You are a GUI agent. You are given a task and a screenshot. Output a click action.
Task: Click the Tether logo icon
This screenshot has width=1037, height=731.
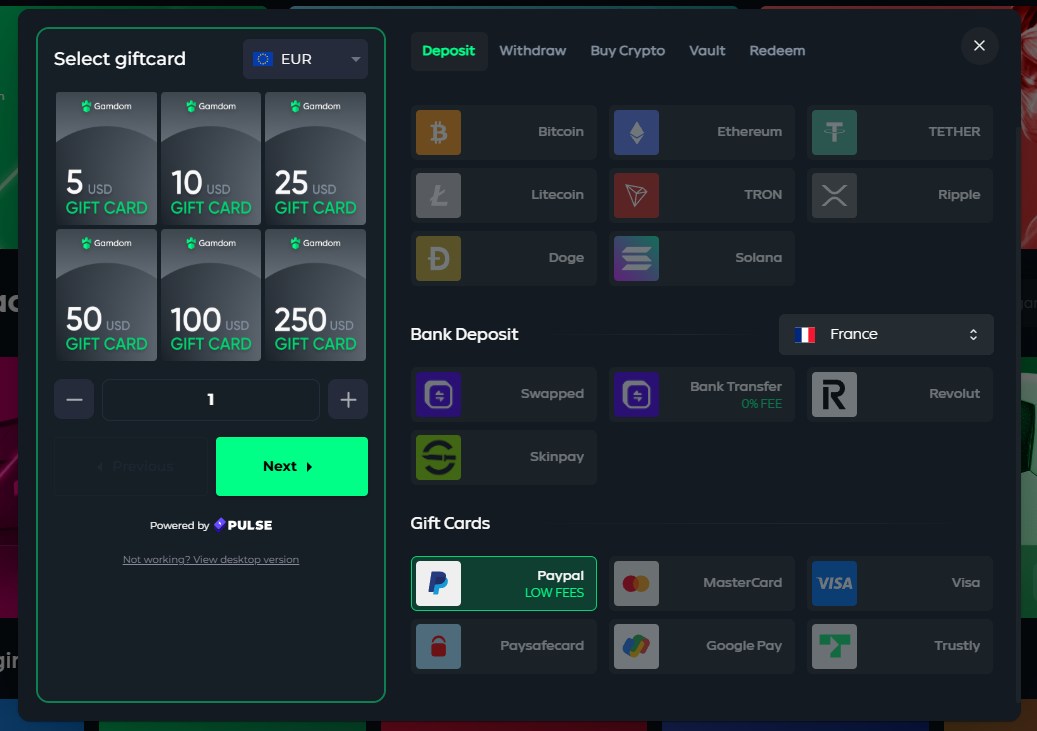click(834, 132)
